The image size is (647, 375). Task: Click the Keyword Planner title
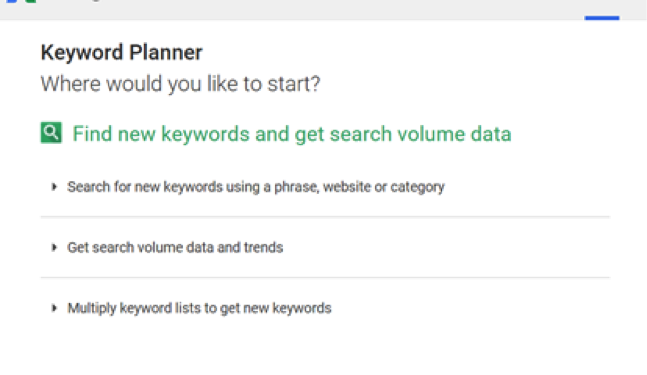(x=121, y=52)
